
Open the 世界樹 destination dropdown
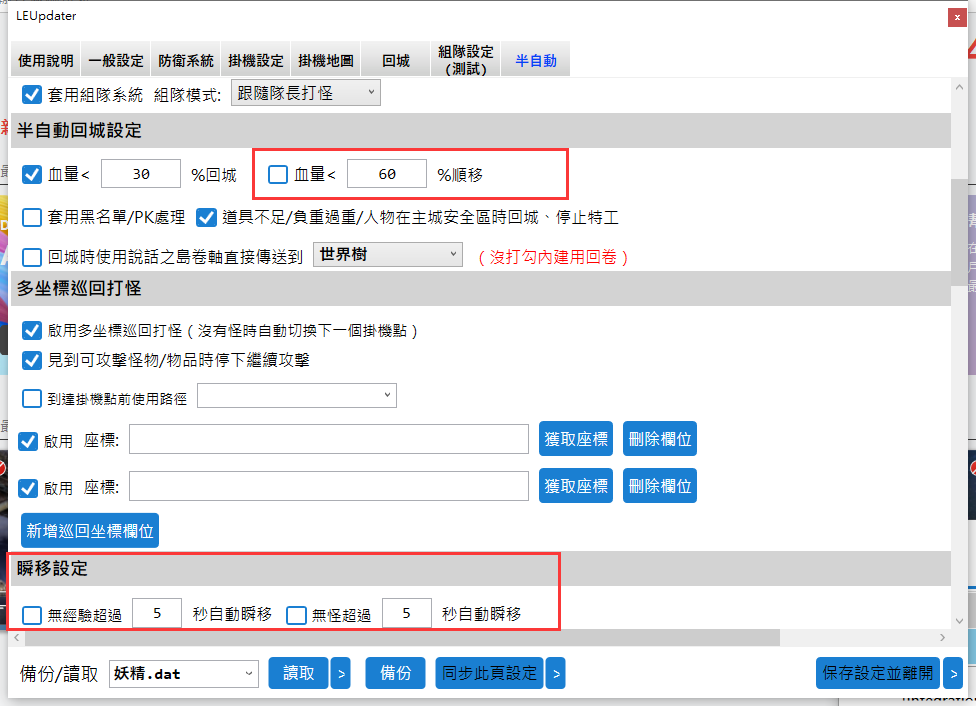[x=388, y=254]
